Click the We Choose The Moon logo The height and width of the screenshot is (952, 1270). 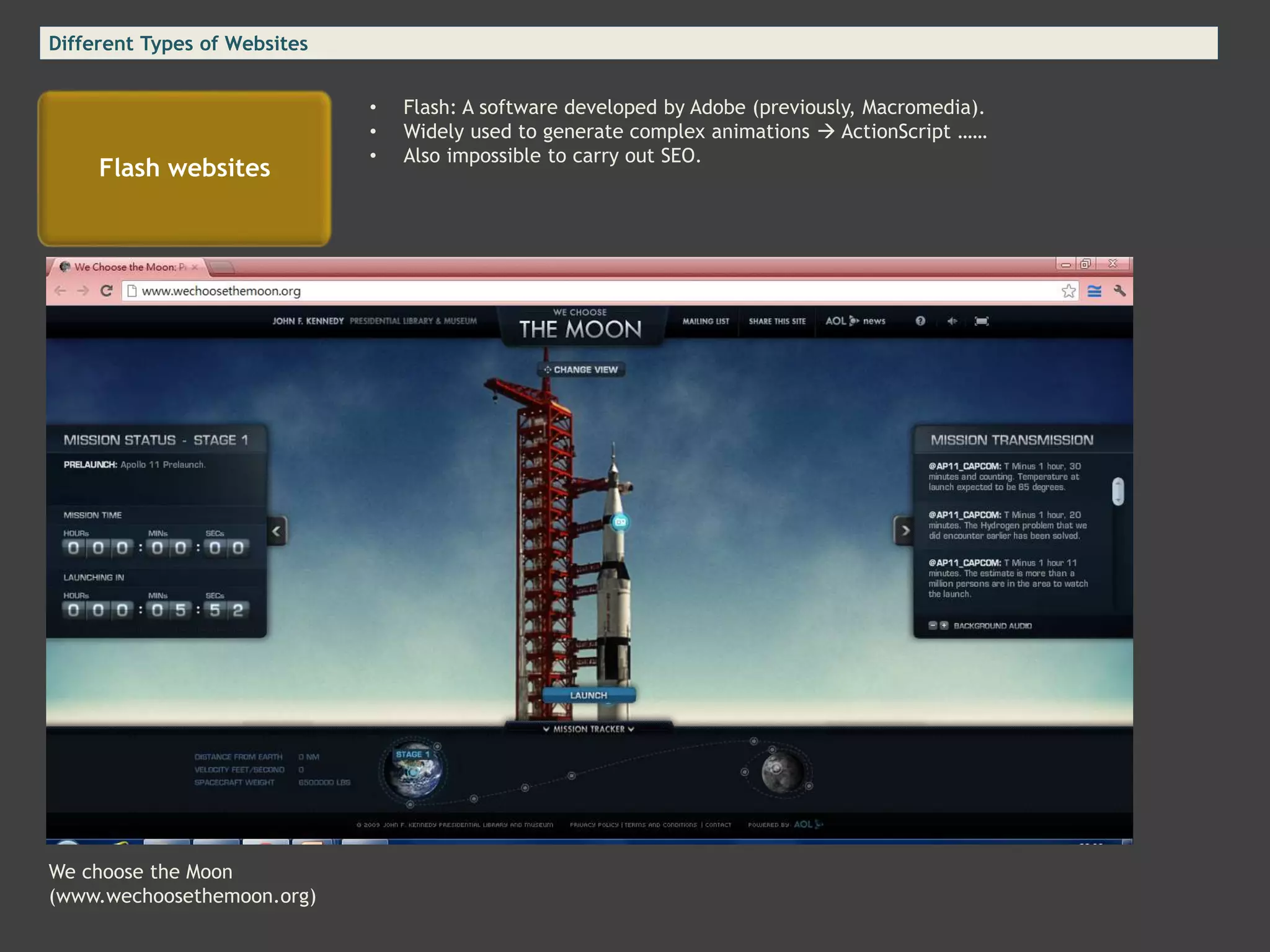tap(580, 325)
